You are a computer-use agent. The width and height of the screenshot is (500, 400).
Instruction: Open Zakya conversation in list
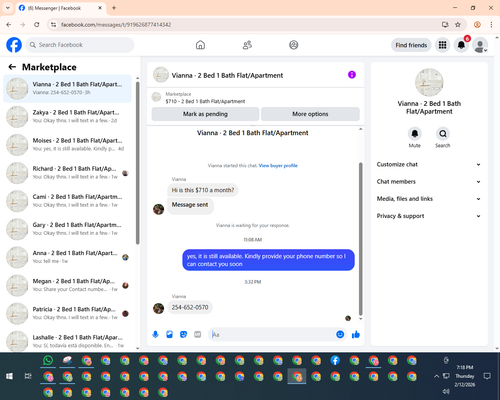click(68, 116)
